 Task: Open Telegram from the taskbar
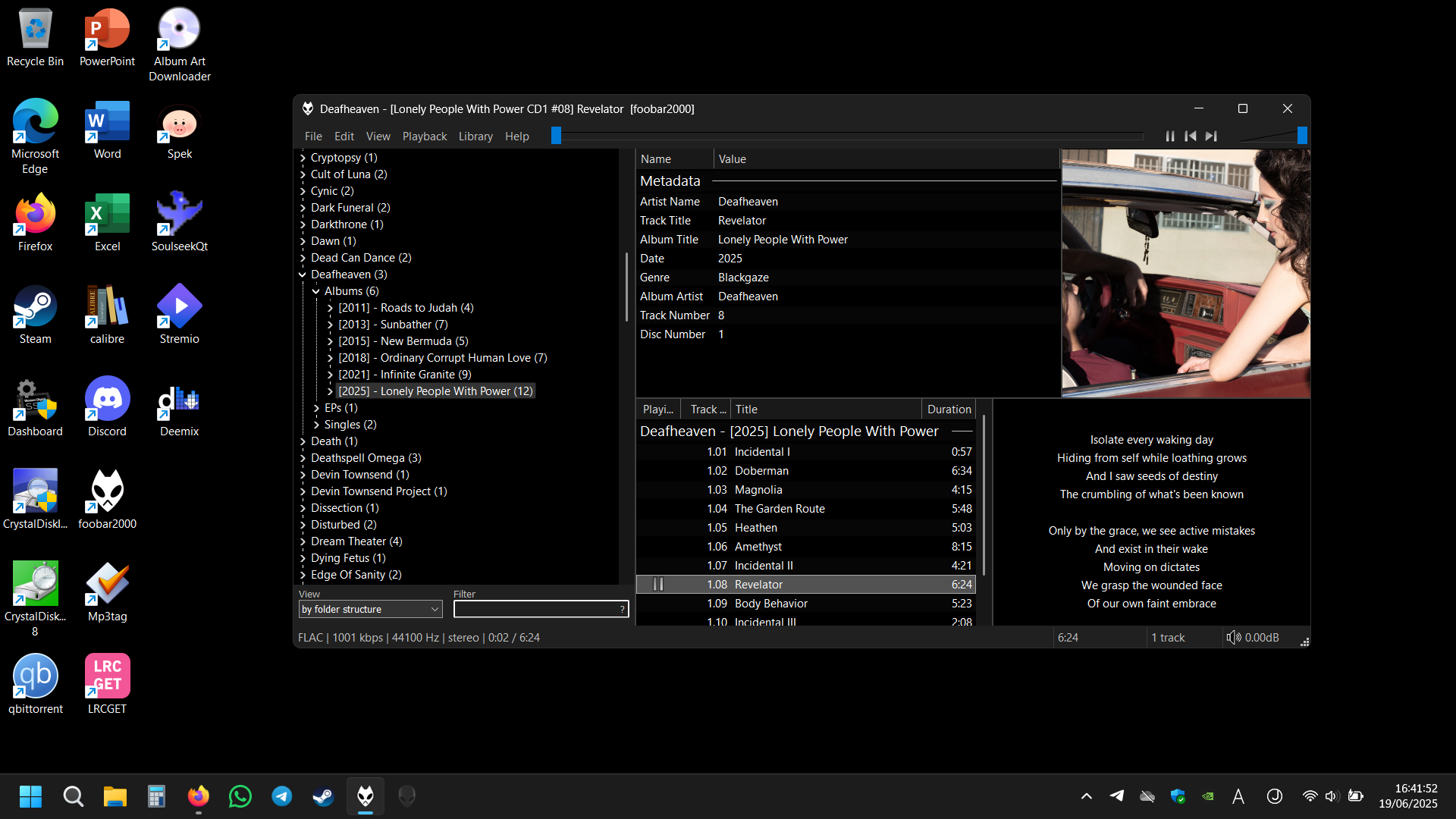282,796
